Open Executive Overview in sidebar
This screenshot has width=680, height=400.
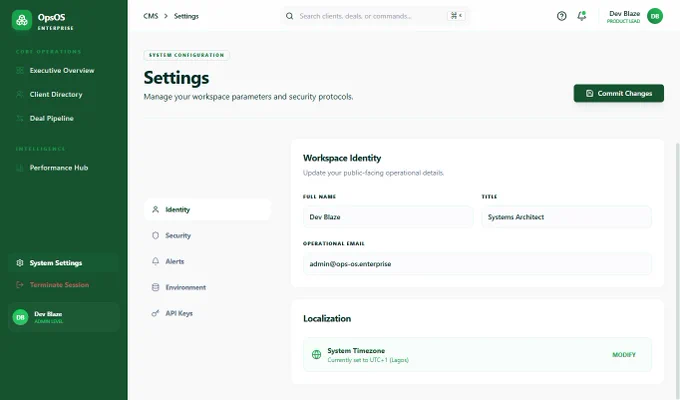[x=63, y=70]
